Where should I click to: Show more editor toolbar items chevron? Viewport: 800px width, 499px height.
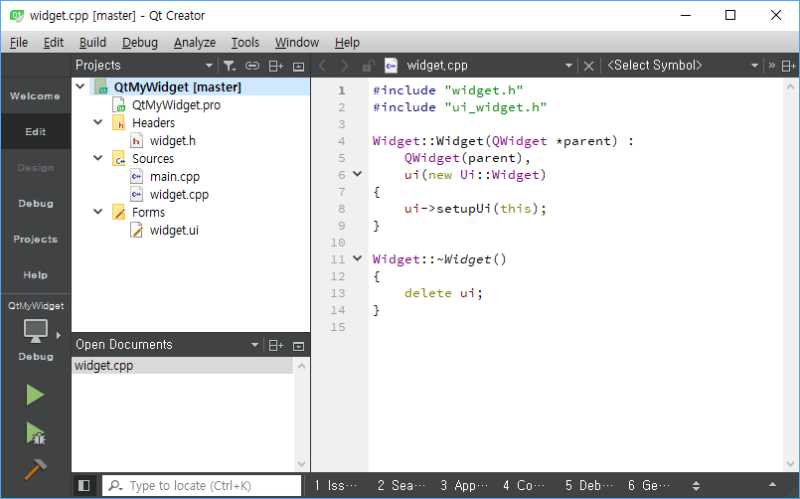[x=771, y=65]
